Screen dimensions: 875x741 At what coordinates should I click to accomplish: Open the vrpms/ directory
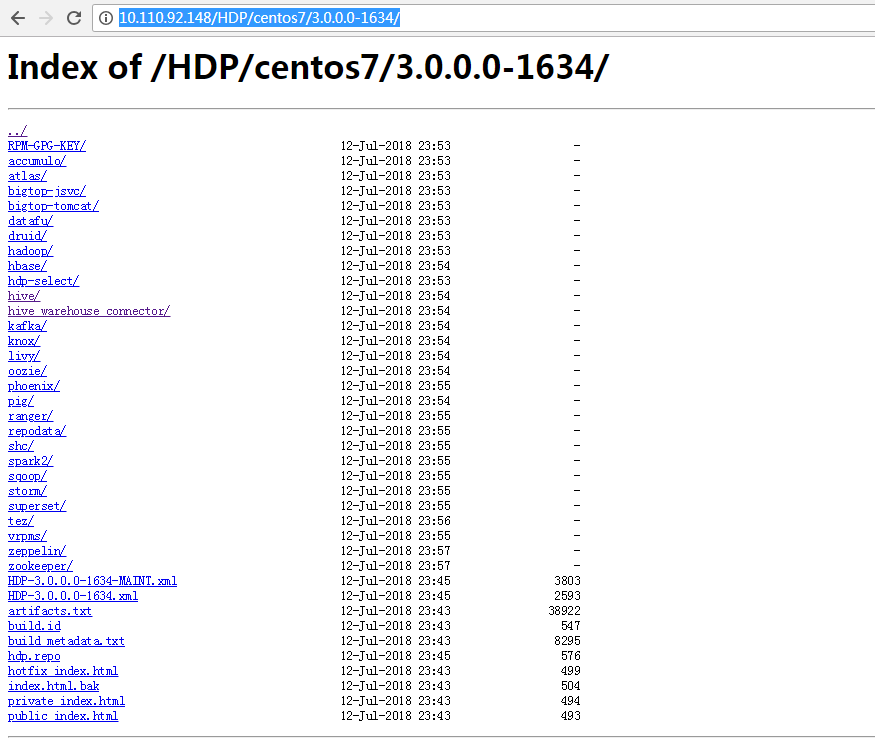point(27,536)
